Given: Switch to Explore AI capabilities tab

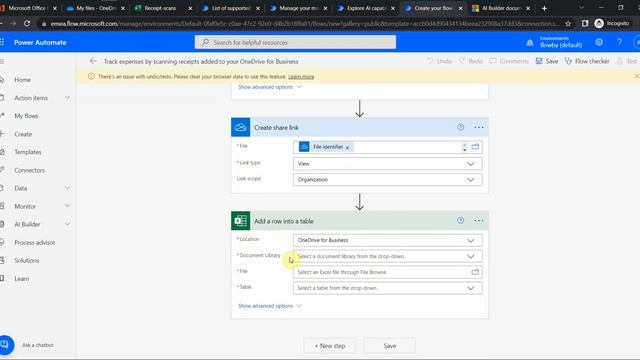Looking at the screenshot, I should (365, 8).
